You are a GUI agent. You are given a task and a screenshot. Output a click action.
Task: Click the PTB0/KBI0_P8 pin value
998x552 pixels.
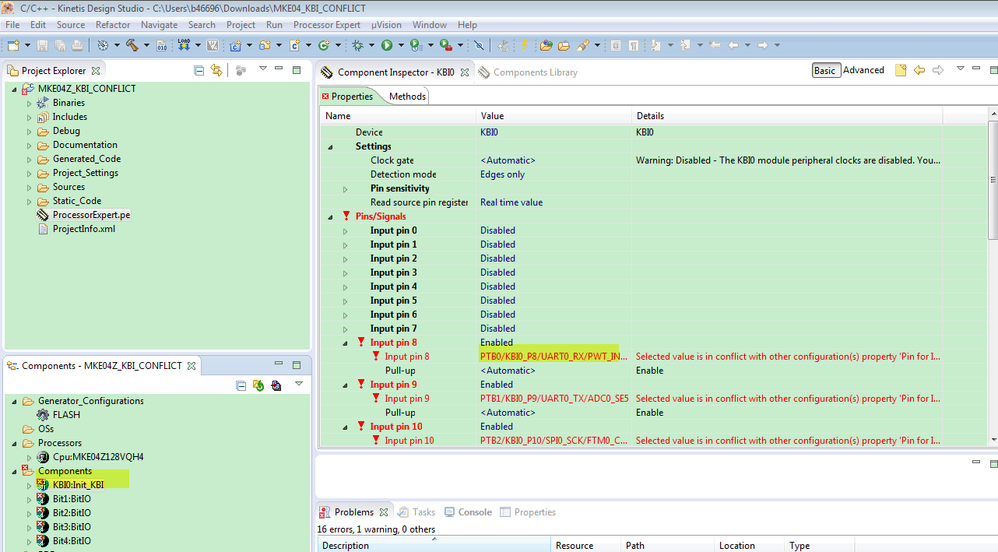(554, 357)
